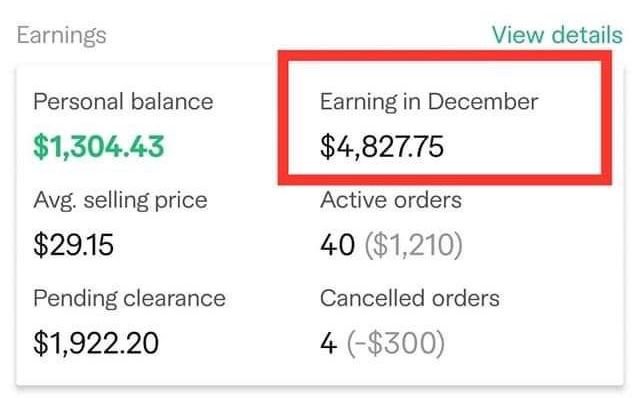Viewport: 639px width, 398px height.
Task: Select the Avg. selling price label
Action: pos(120,200)
